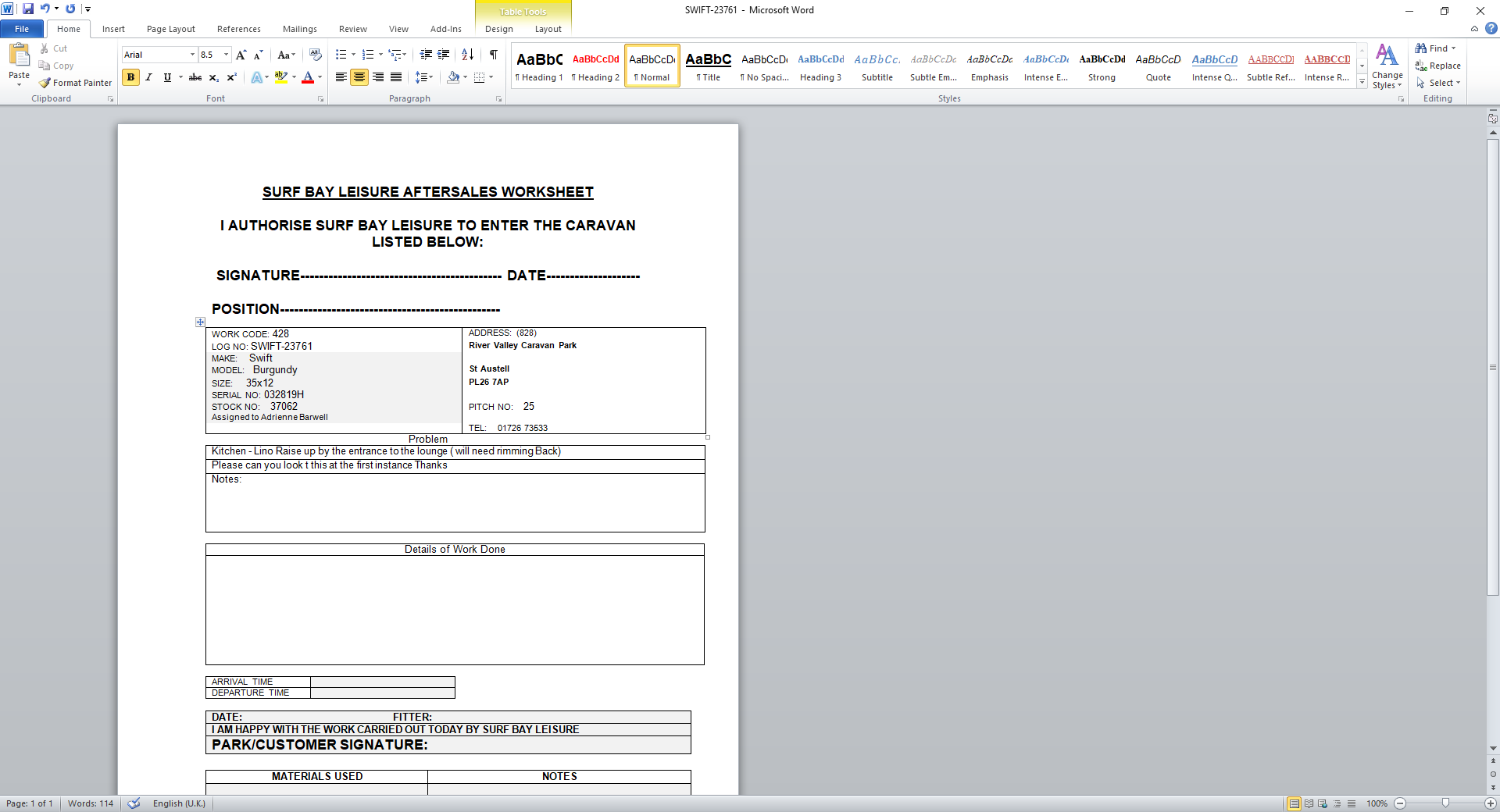1500x812 pixels.
Task: Click the Paste clipboard icon
Action: 19,56
